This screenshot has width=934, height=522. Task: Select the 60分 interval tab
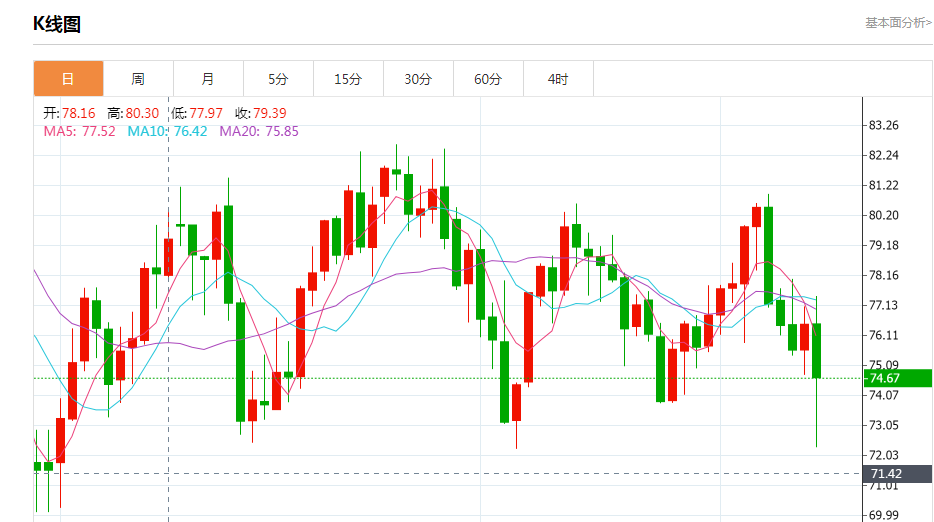[x=488, y=79]
